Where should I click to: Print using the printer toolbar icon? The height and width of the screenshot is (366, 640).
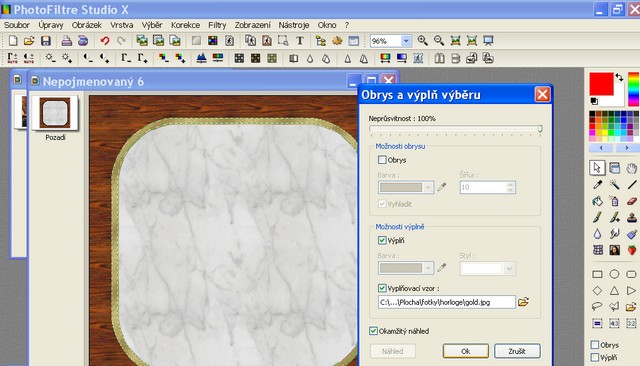[67, 41]
